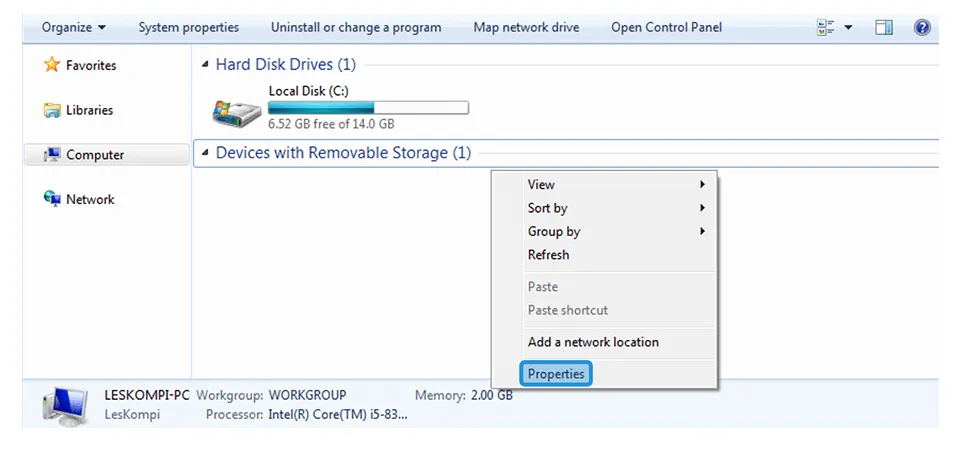Image resolution: width=978 pixels, height=453 pixels.
Task: Select the Computer icon in sidebar
Action: (x=52, y=155)
